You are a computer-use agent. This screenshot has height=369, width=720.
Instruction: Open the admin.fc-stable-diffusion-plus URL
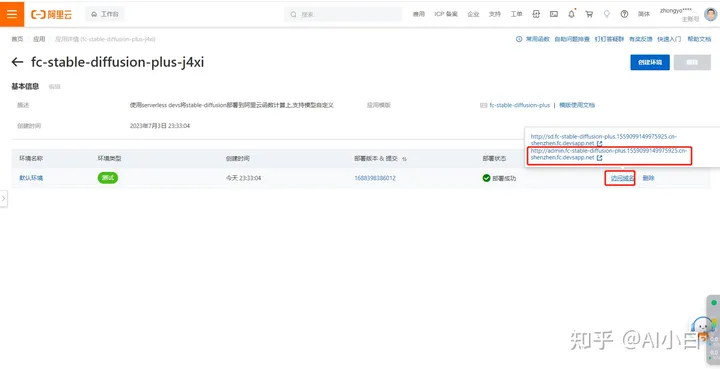609,154
